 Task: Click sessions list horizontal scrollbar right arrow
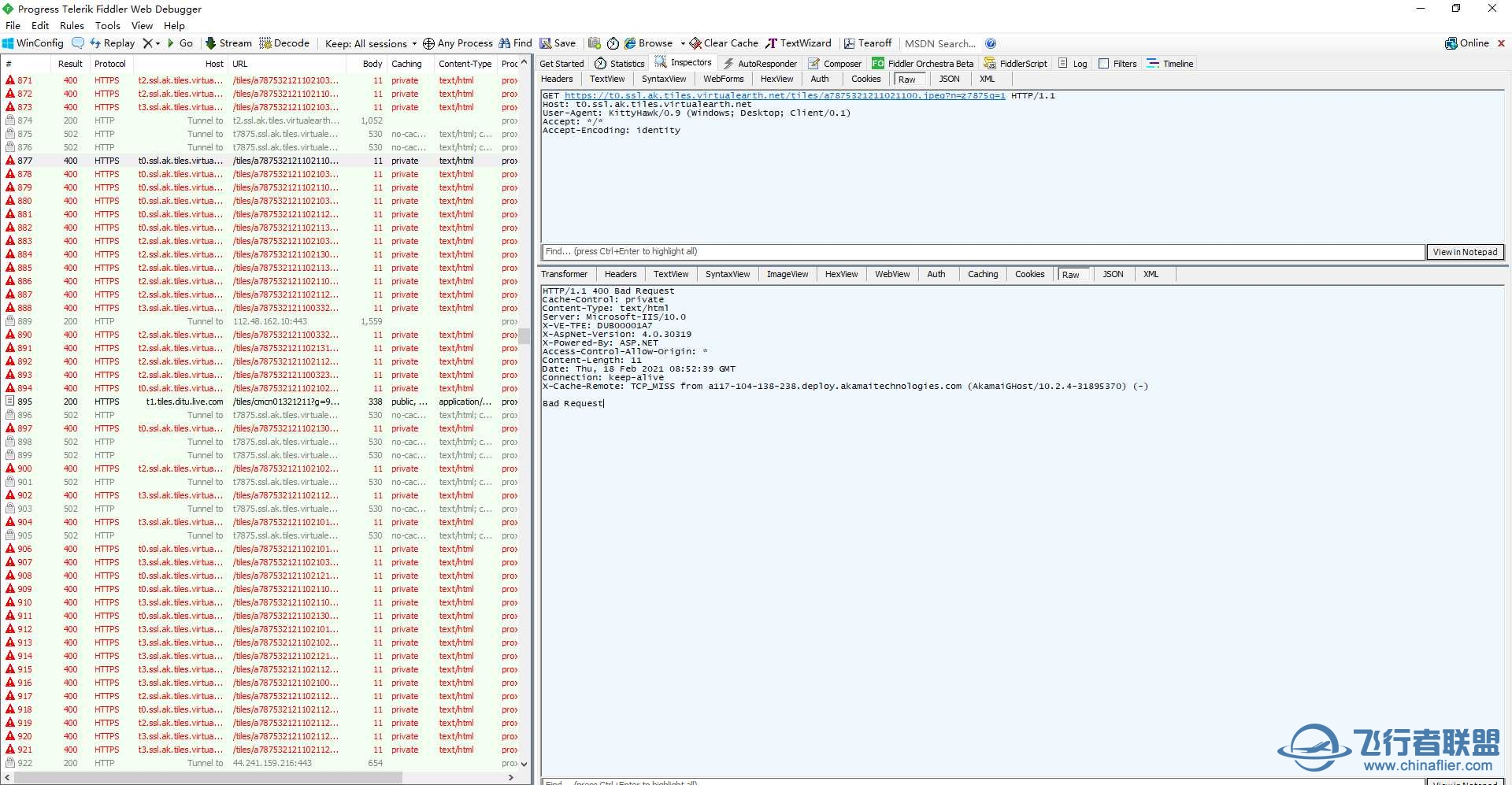click(x=511, y=778)
